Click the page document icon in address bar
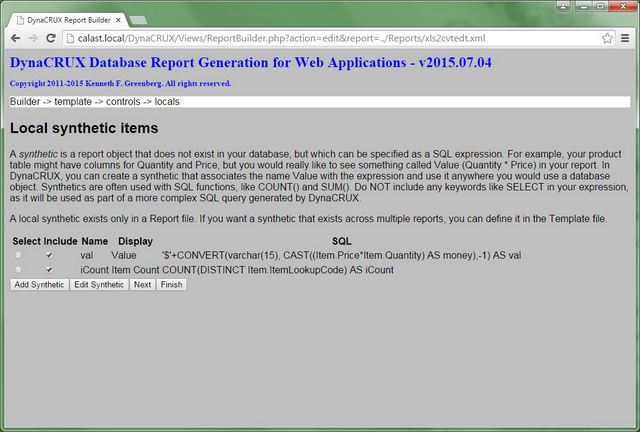Screen dimensions: 640x432 pyautogui.click(x=70, y=38)
